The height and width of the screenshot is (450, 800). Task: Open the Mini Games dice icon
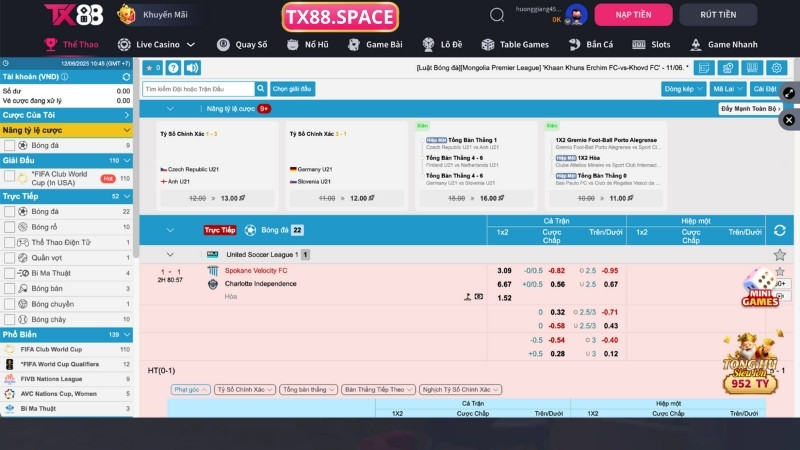[760, 287]
